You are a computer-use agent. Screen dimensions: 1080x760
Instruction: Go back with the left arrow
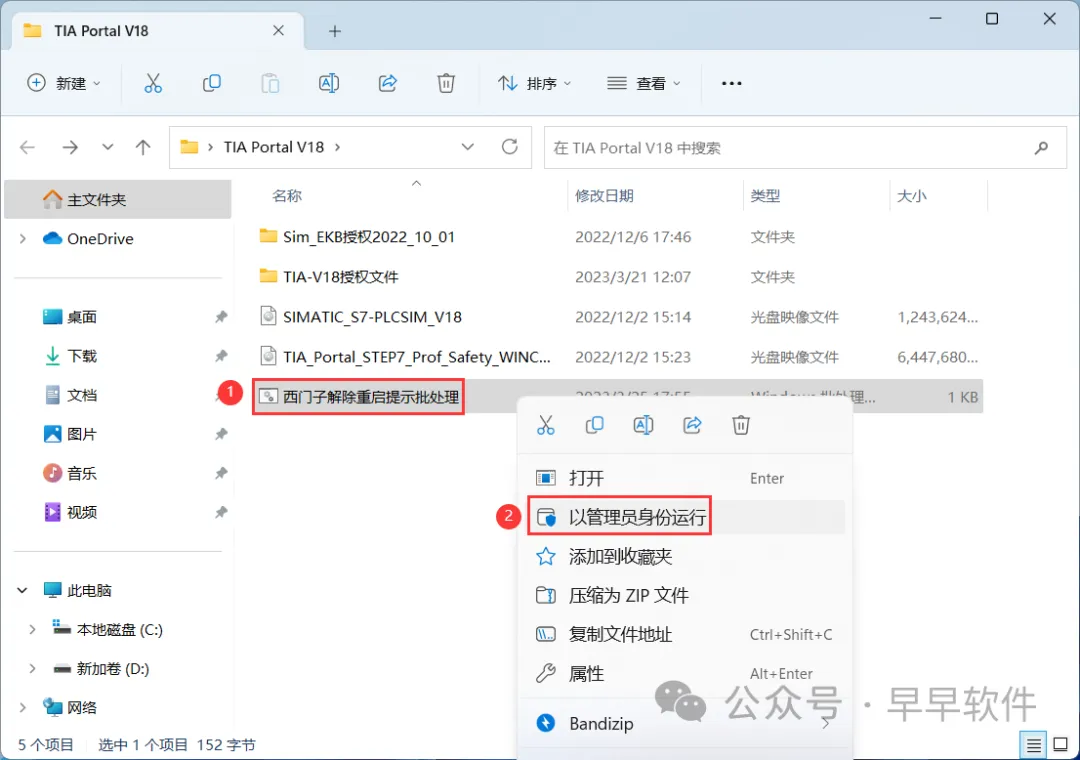tap(28, 147)
